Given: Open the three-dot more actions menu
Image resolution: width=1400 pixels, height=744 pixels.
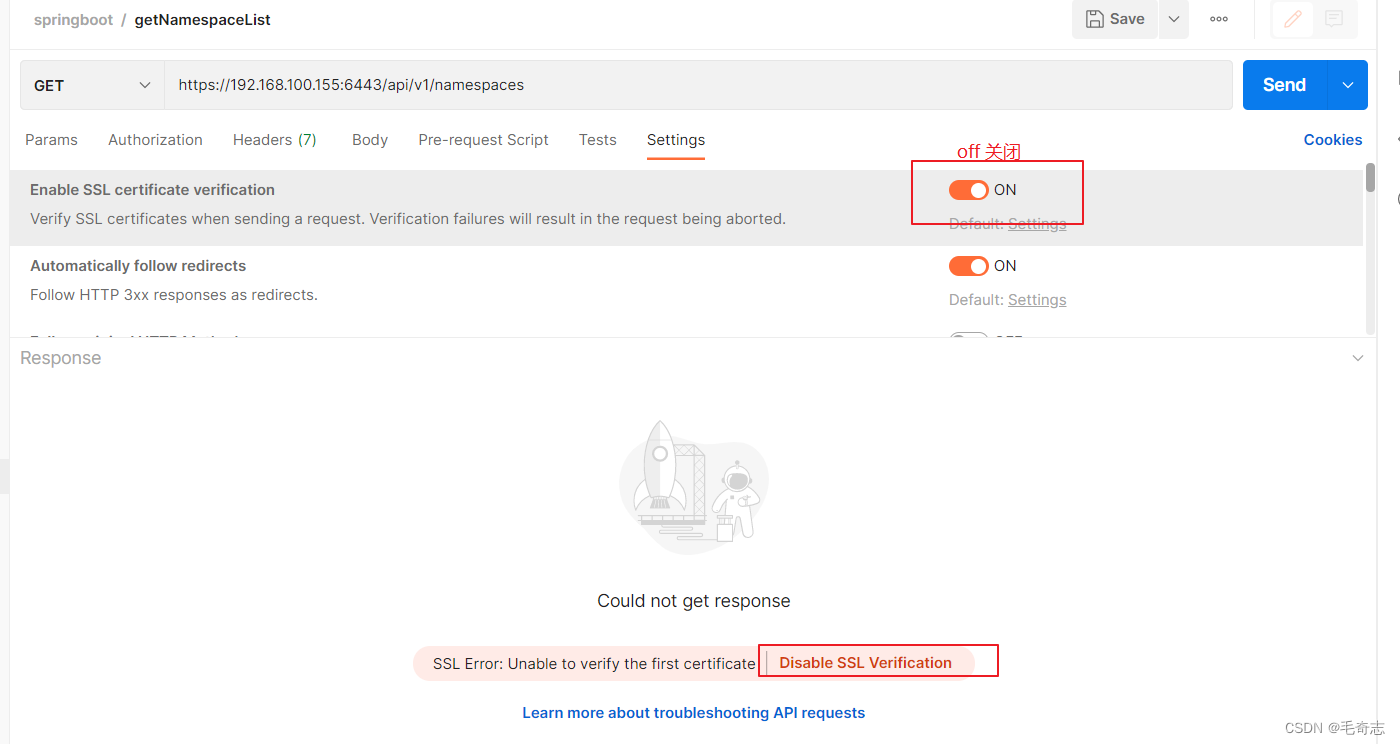Looking at the screenshot, I should (1219, 19).
